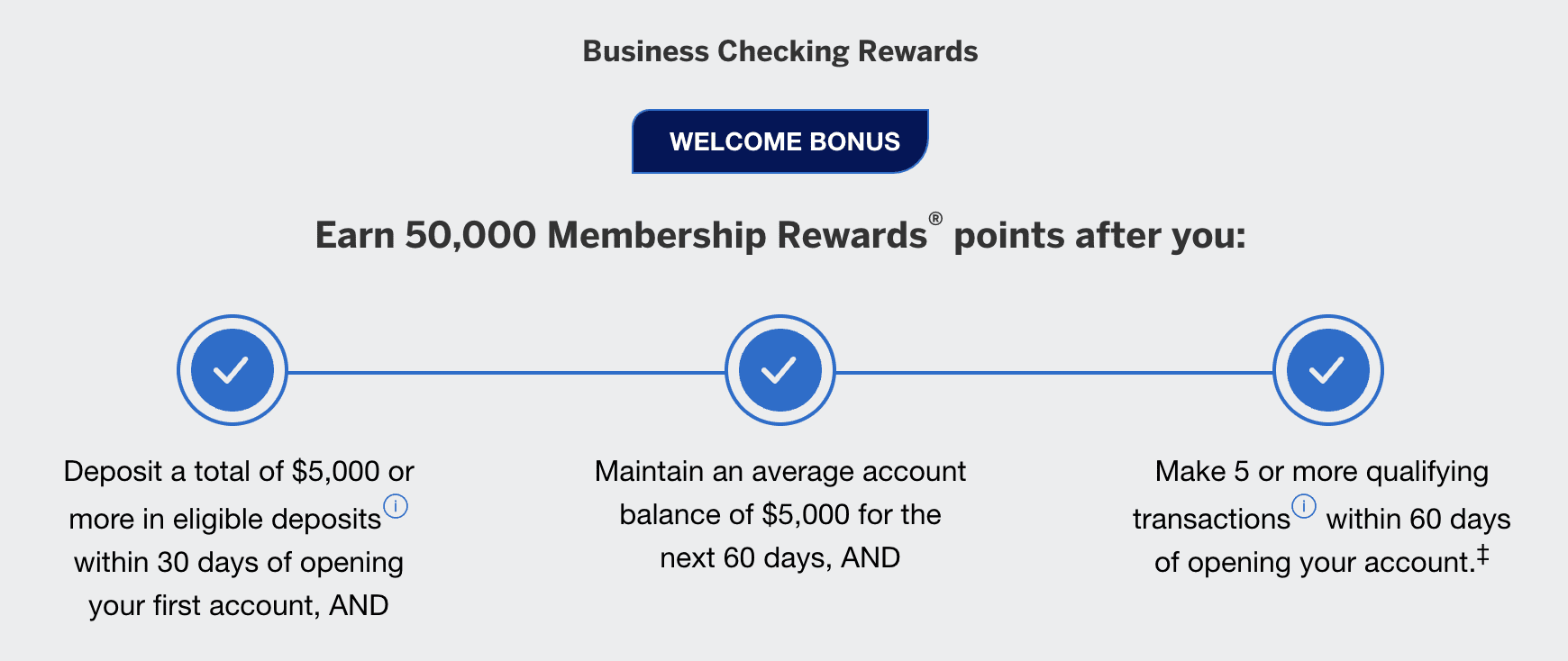This screenshot has width=1568, height=661.
Task: Select the Business Checking Rewards heading
Action: (x=780, y=51)
